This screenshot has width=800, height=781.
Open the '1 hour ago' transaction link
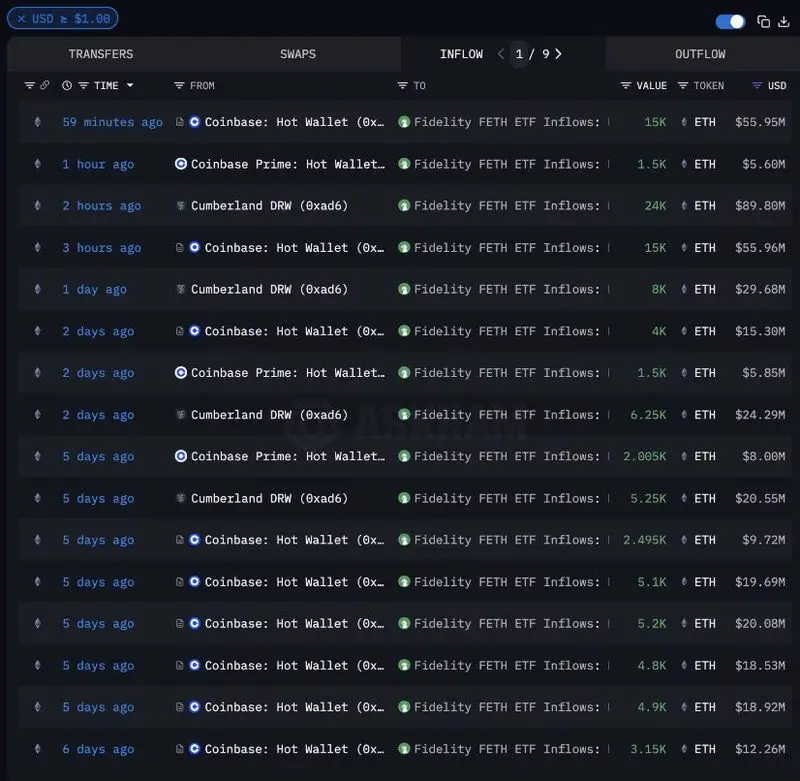coord(98,164)
